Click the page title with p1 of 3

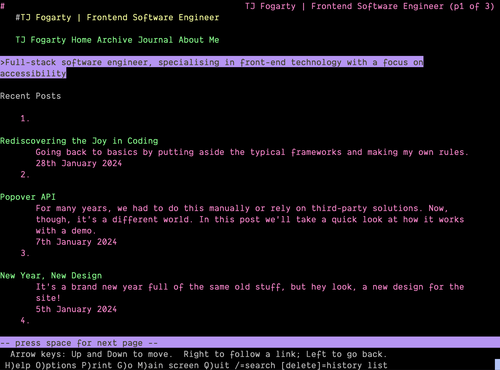[x=369, y=6]
